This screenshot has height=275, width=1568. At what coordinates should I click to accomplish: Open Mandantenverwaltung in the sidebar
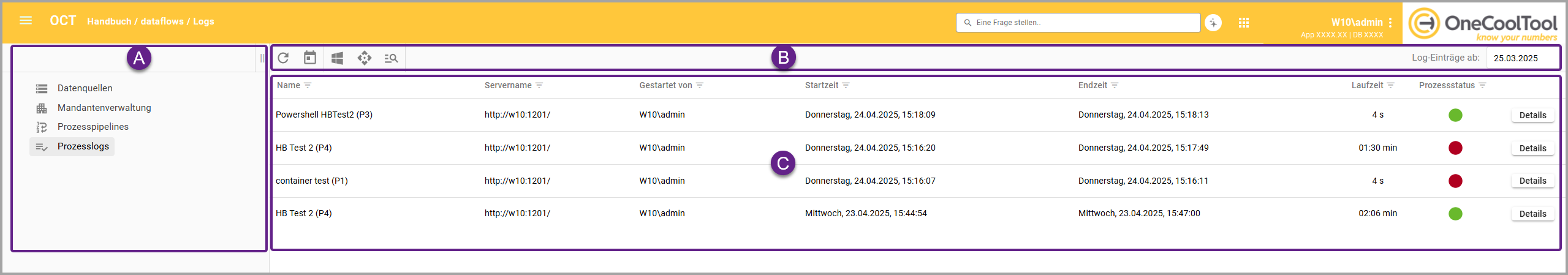(x=104, y=108)
